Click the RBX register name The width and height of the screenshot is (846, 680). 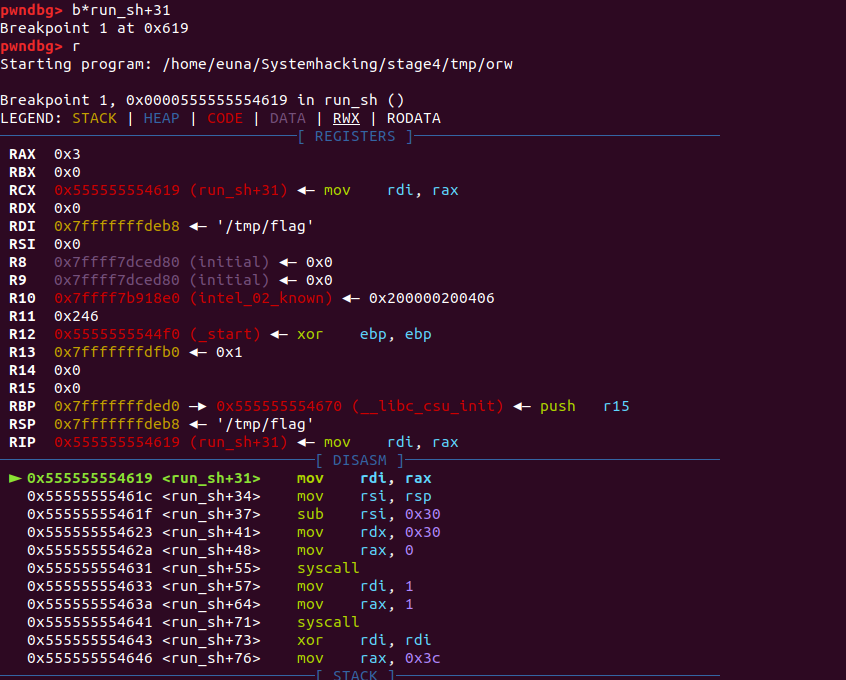point(22,172)
